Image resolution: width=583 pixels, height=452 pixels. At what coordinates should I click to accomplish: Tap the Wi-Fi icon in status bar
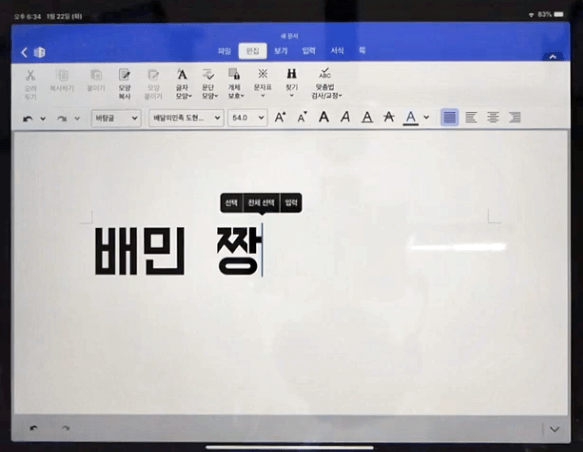532,15
